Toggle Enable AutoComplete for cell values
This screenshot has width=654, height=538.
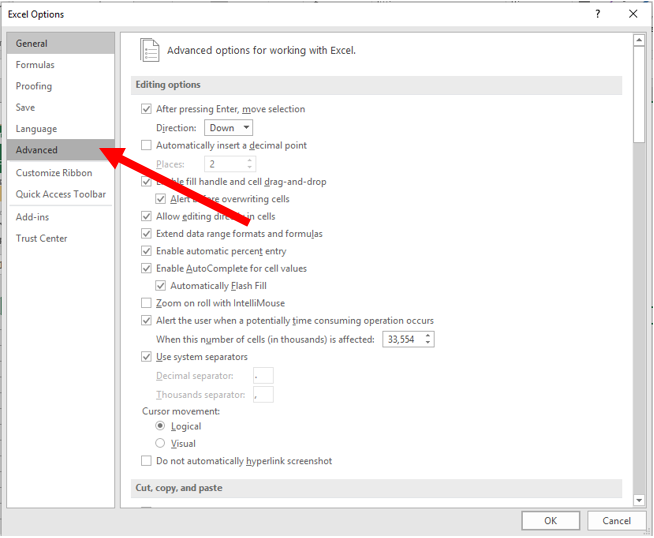click(146, 268)
